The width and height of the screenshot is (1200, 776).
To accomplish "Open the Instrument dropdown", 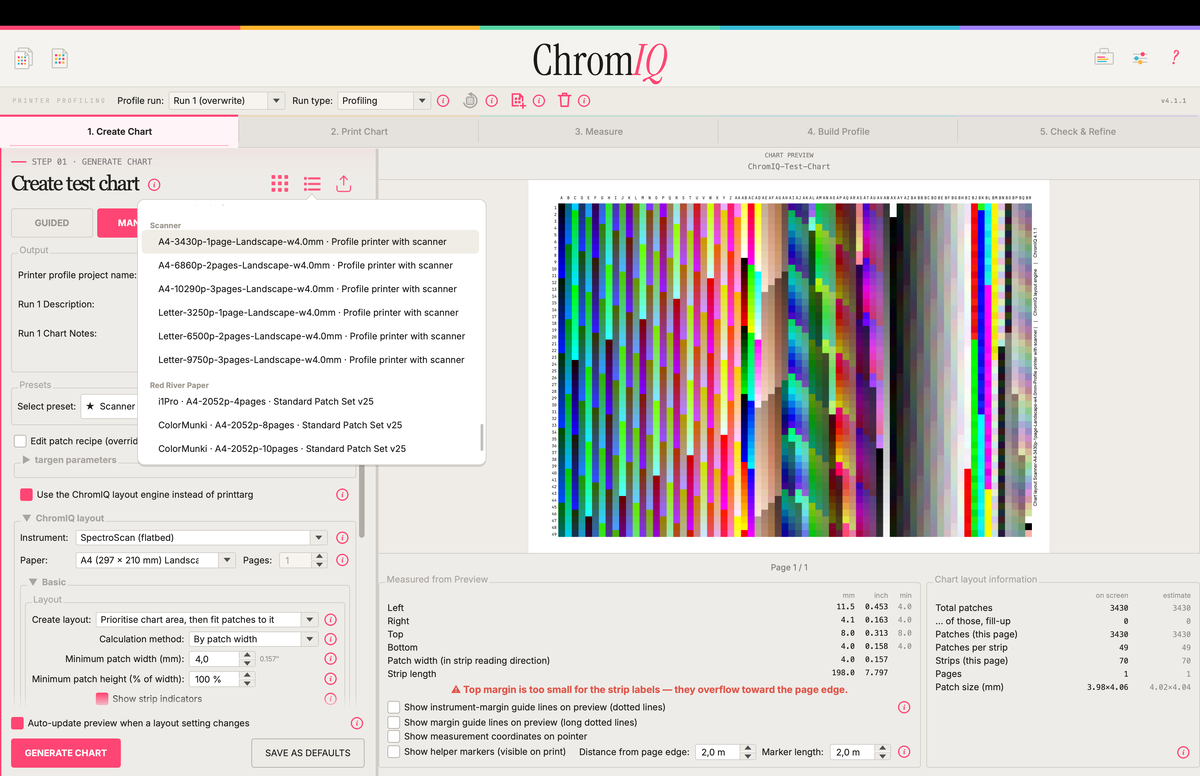I will (202, 537).
